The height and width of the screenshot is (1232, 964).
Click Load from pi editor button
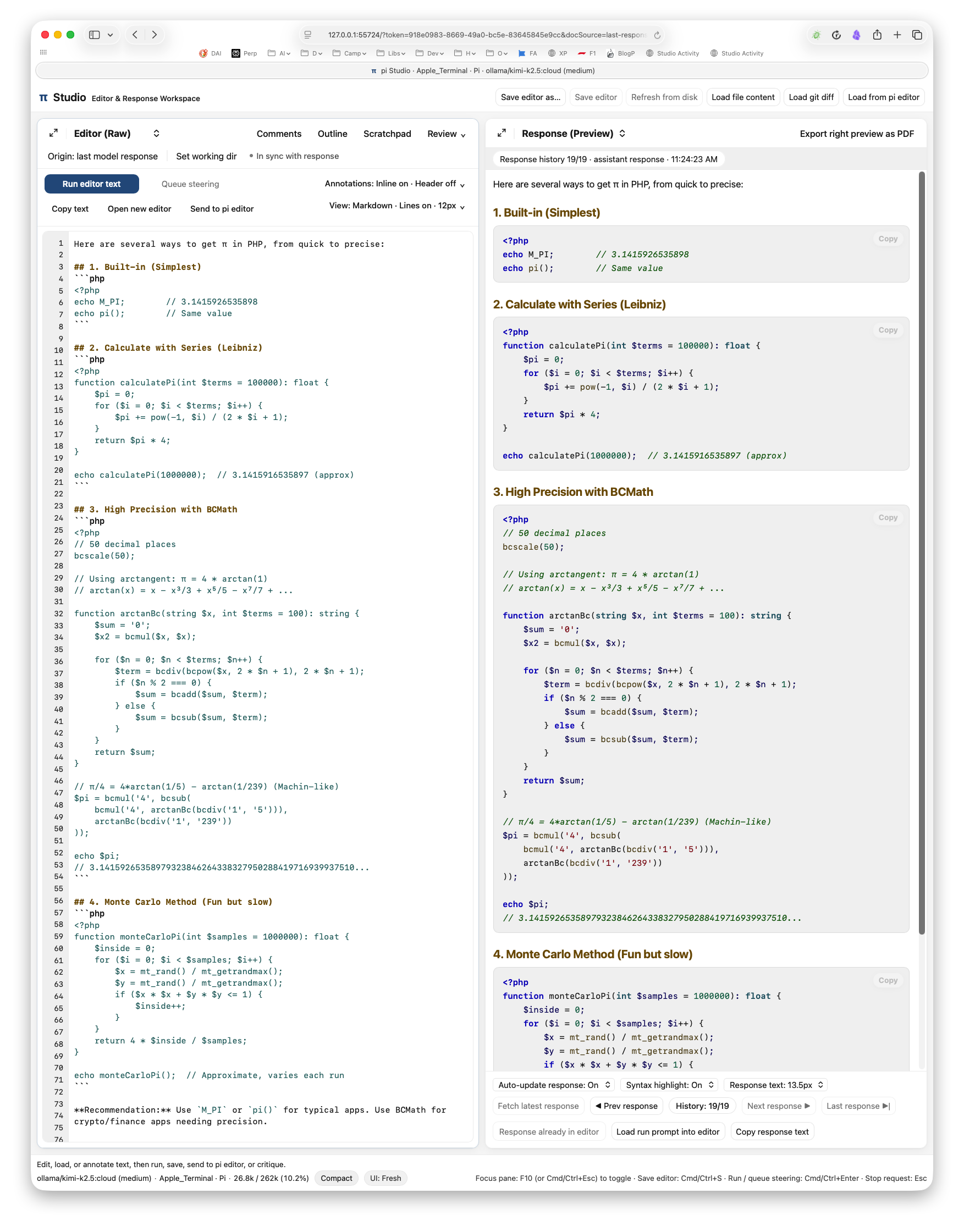click(883, 97)
